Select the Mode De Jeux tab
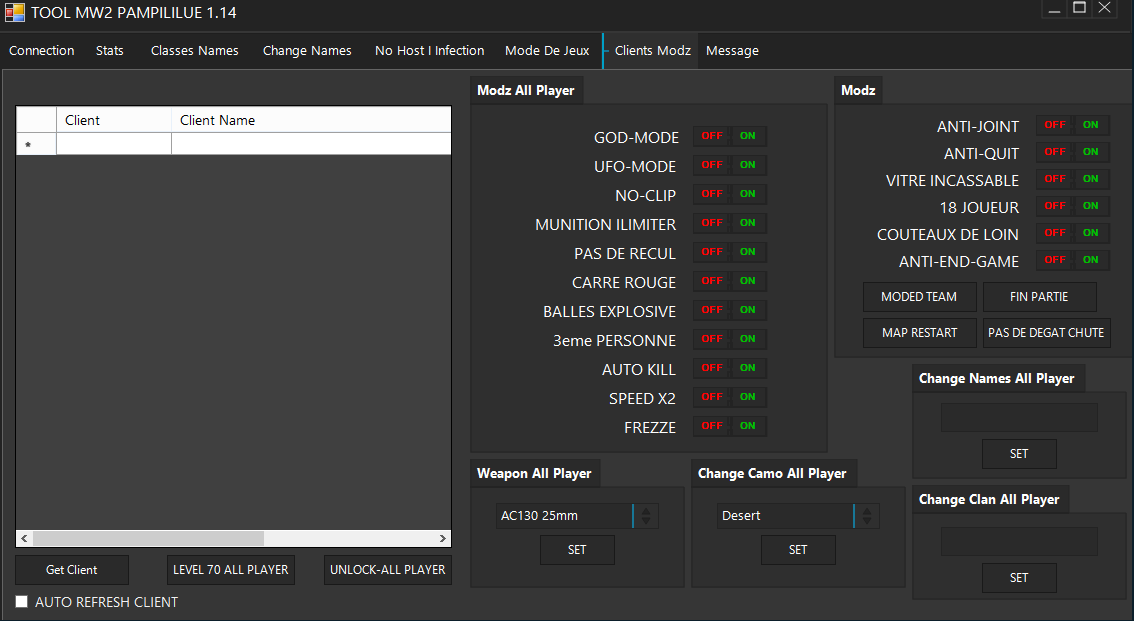The height and width of the screenshot is (621, 1134). (x=547, y=51)
